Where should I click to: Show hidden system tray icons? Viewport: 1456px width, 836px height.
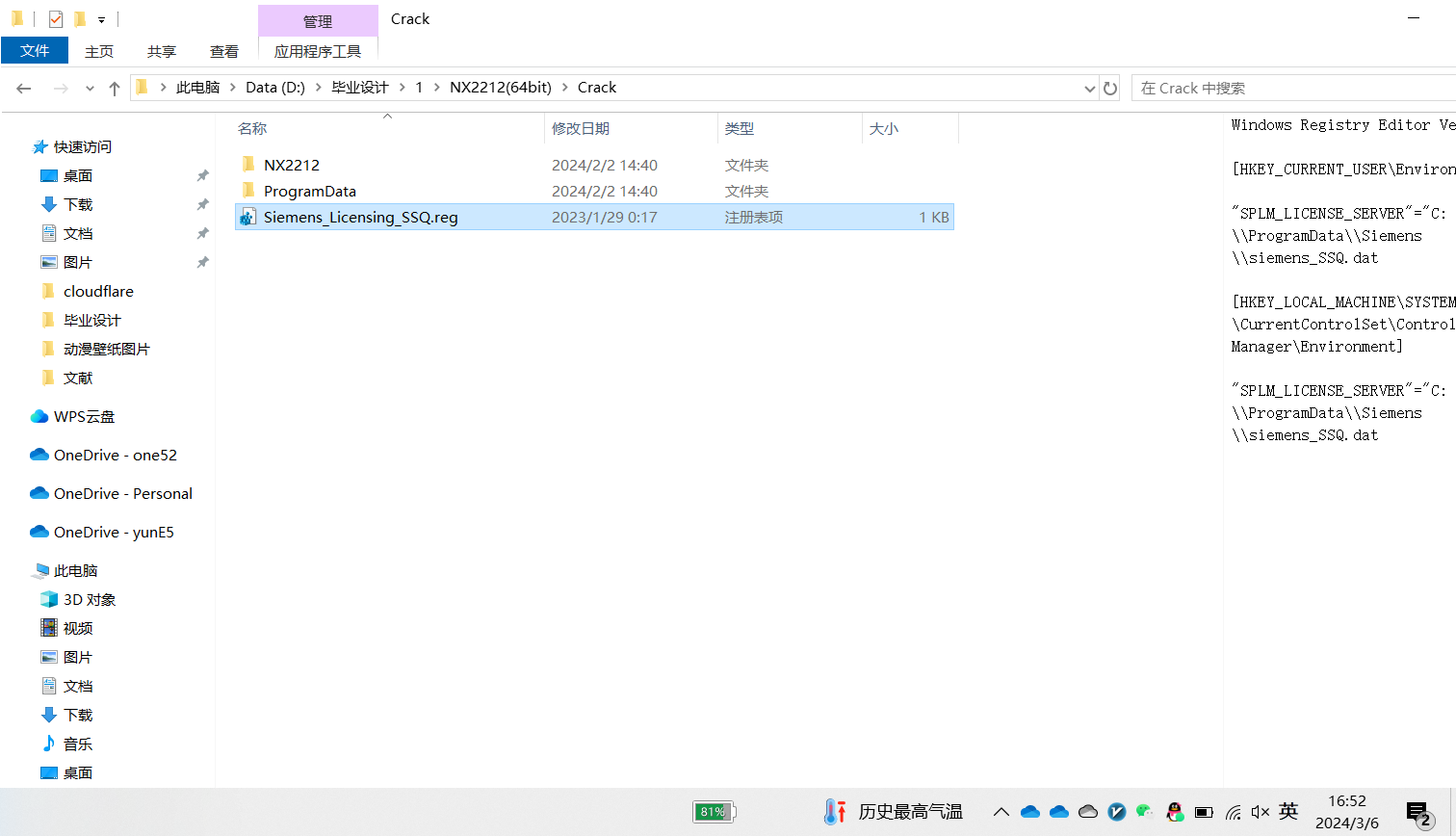(1001, 812)
